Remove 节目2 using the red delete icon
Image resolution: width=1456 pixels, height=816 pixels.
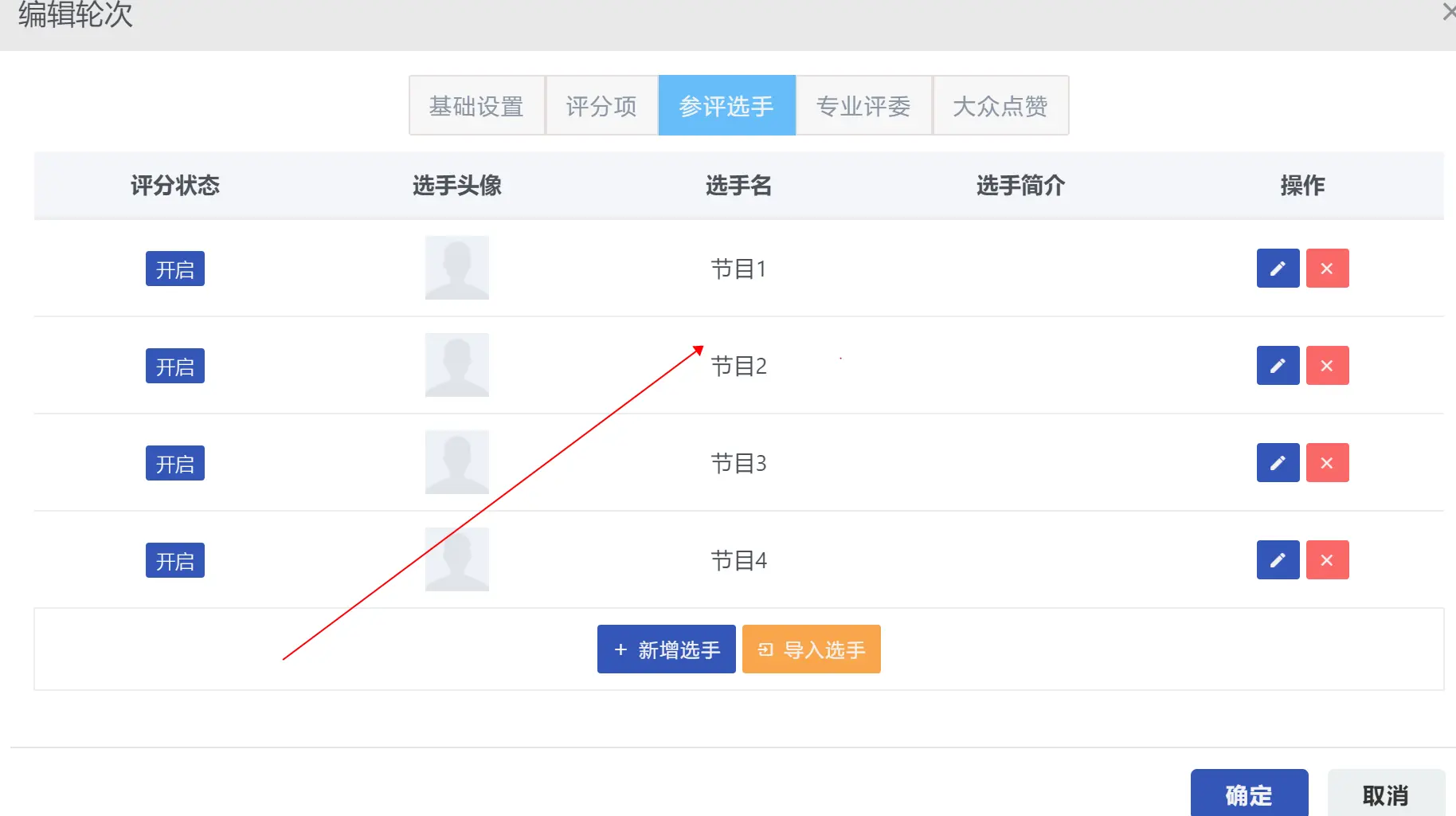point(1327,366)
